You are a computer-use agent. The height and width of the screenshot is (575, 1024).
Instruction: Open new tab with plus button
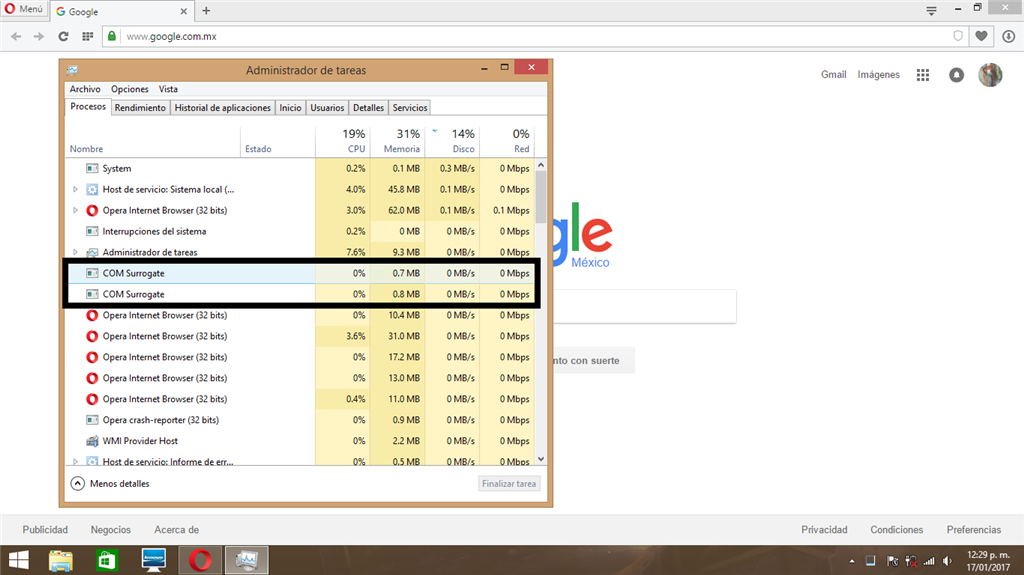[206, 10]
